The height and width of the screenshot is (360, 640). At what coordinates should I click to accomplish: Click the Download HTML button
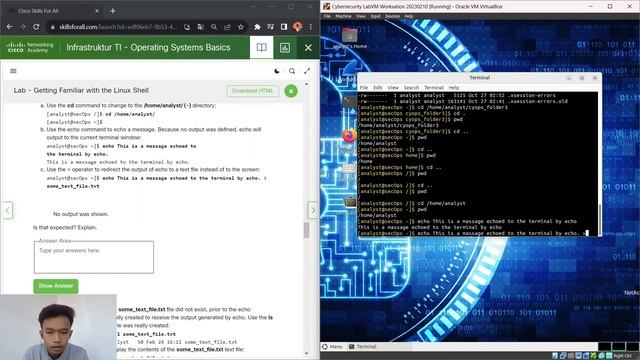point(253,91)
